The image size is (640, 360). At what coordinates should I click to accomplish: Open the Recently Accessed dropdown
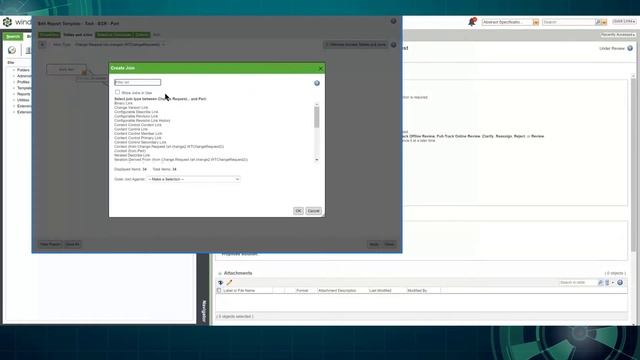pyautogui.click(x=618, y=35)
